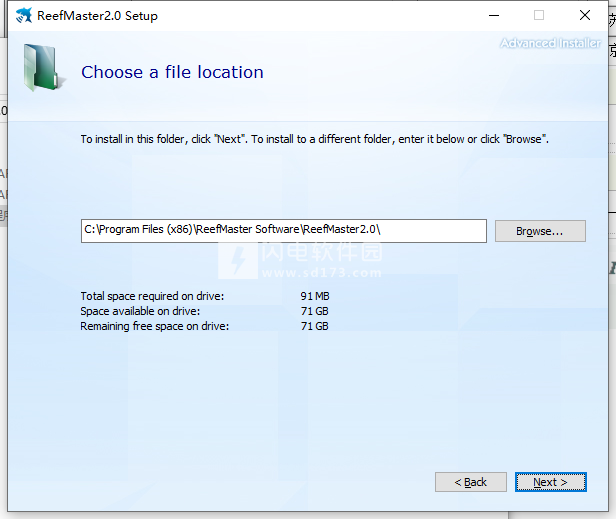Open the Browse folder dialog
Viewport: 616px width, 519px height.
[x=540, y=231]
